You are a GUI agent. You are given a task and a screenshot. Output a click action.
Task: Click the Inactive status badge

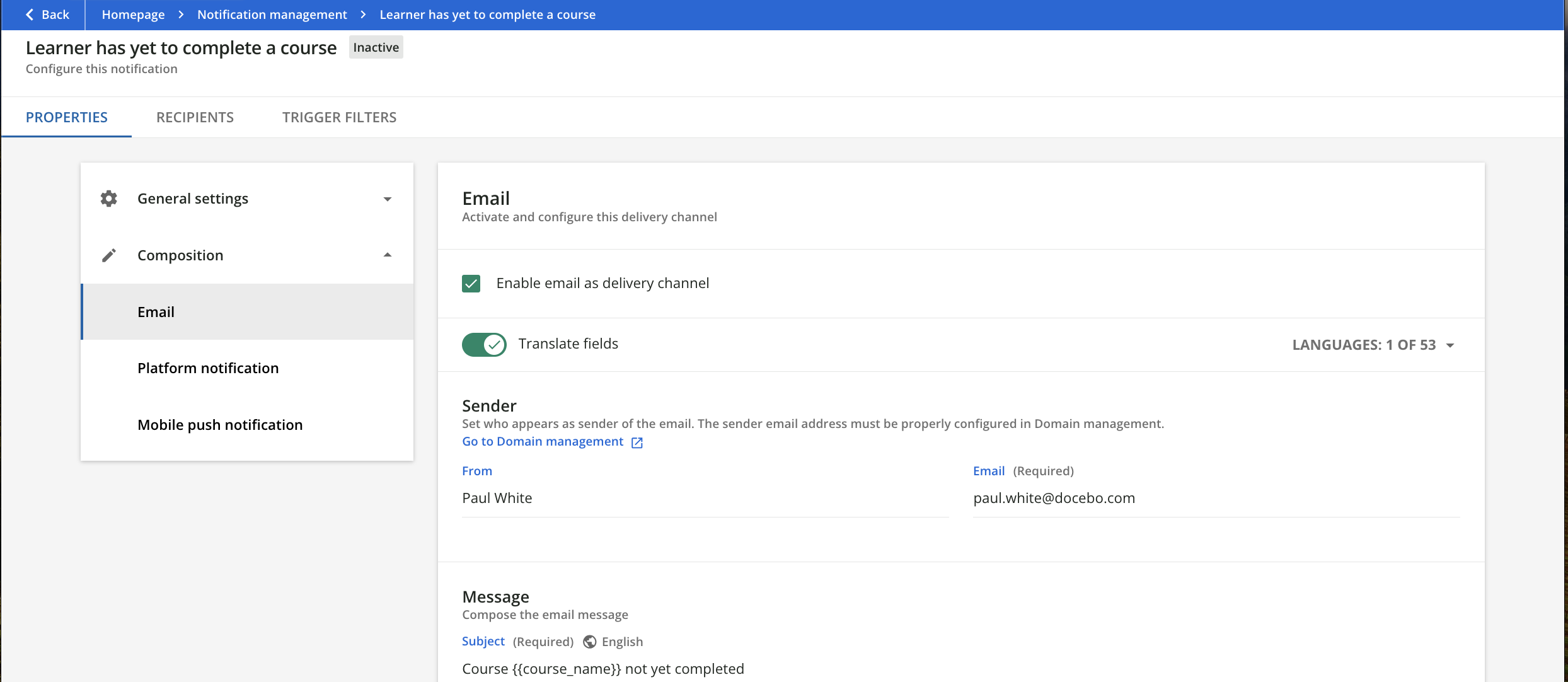click(x=376, y=47)
